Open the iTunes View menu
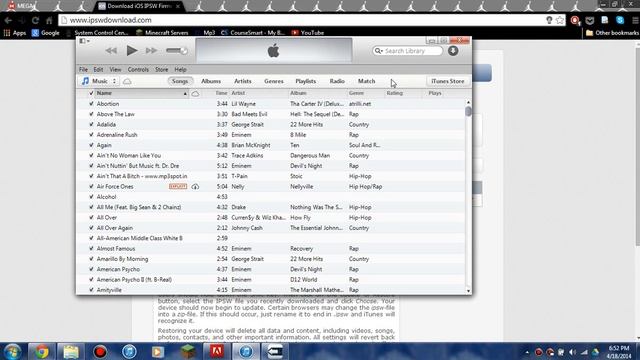The width and height of the screenshot is (640, 360). (115, 69)
